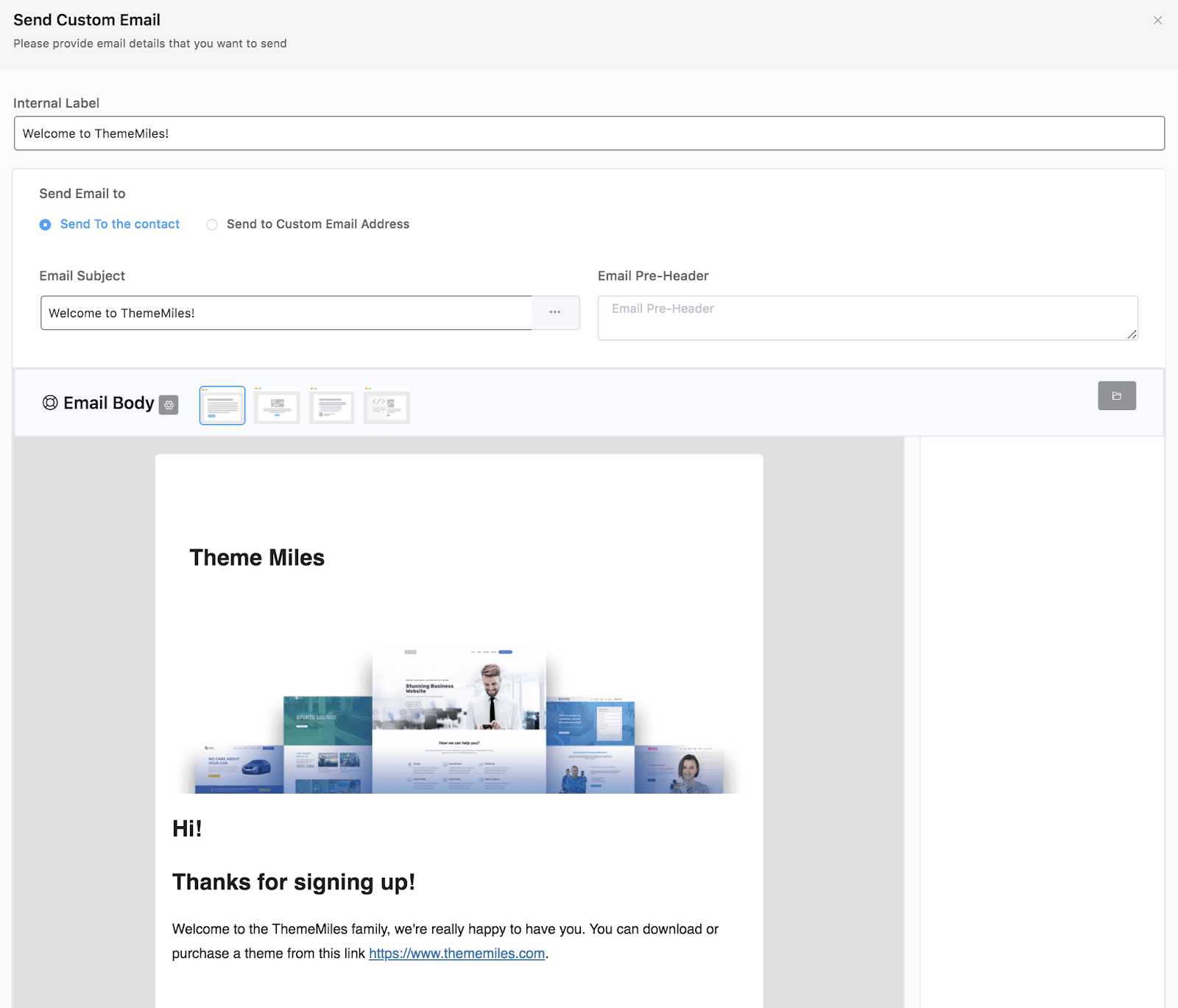This screenshot has width=1178, height=1008.
Task: Select the raw HTML code email template
Action: (x=387, y=406)
